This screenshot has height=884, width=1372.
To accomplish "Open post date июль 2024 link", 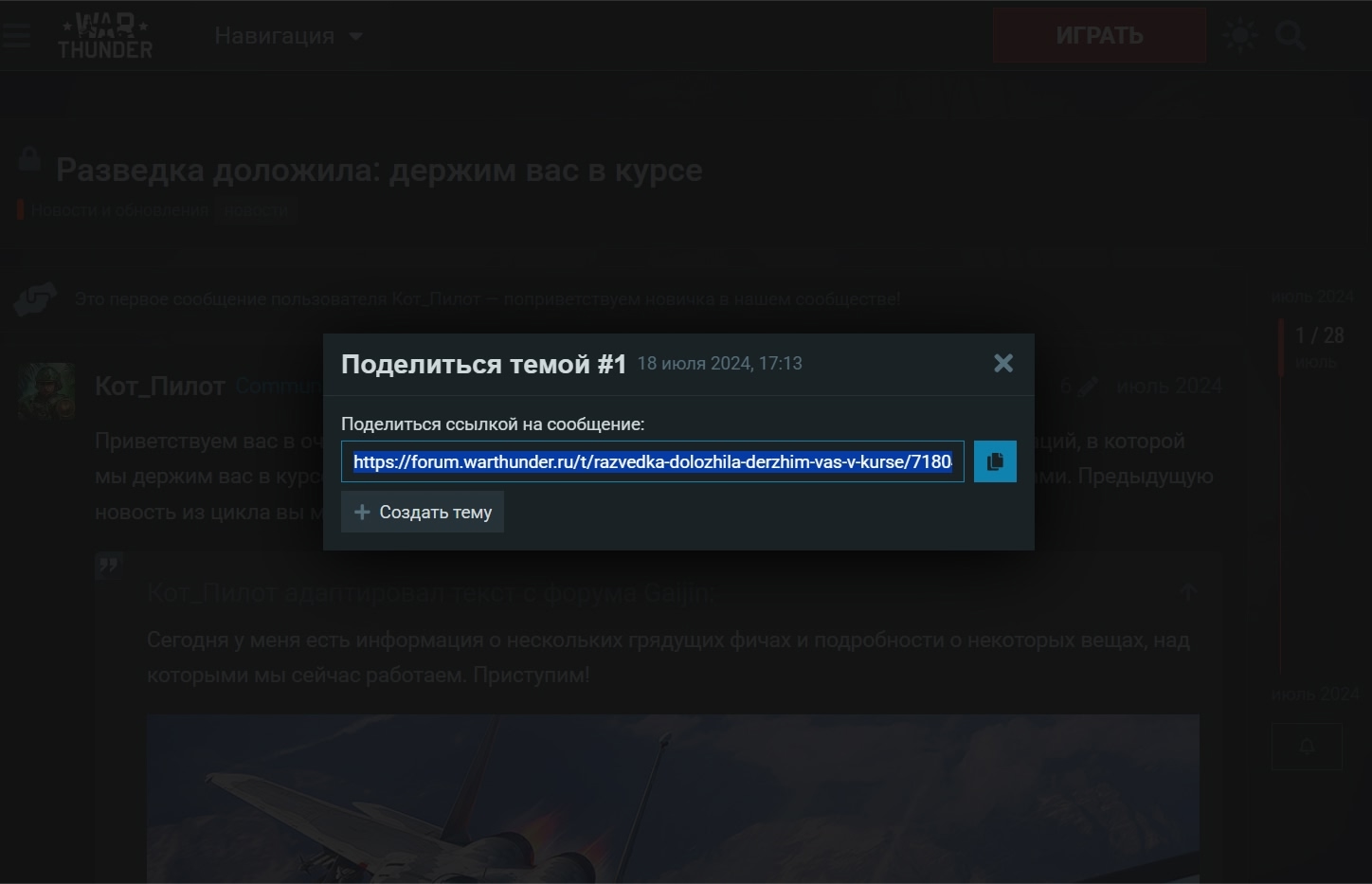I will (1169, 386).
